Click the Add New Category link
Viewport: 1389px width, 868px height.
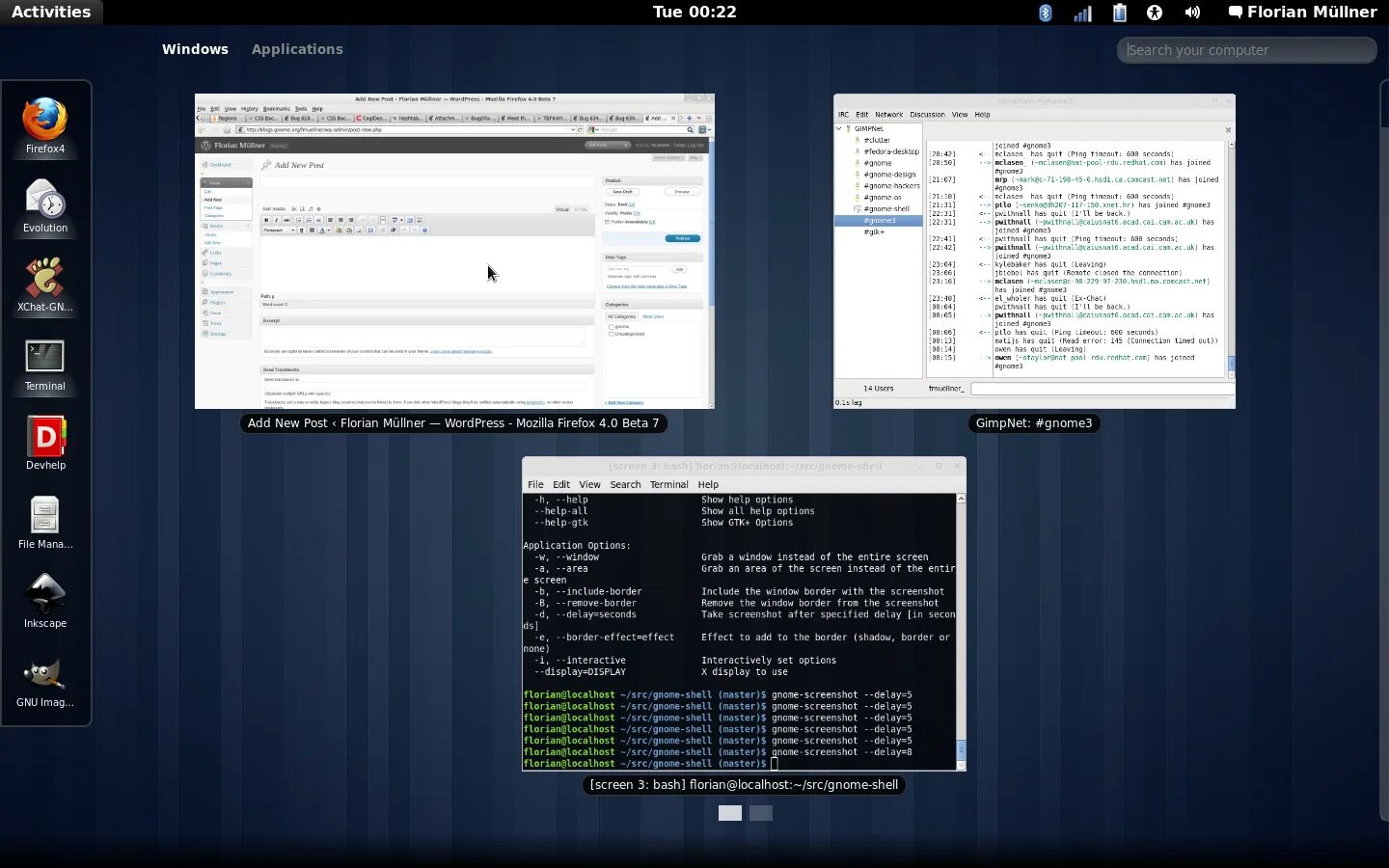click(624, 402)
